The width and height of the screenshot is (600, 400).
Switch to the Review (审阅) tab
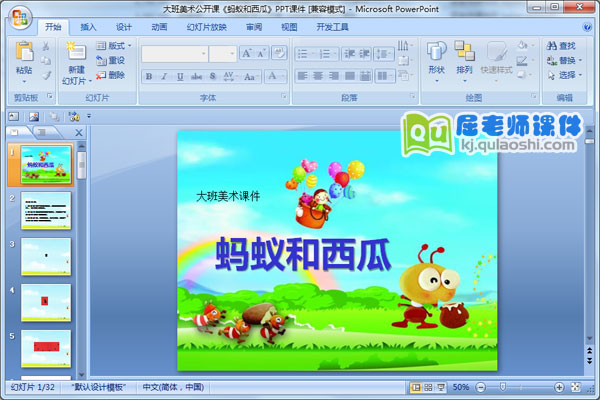point(254,27)
